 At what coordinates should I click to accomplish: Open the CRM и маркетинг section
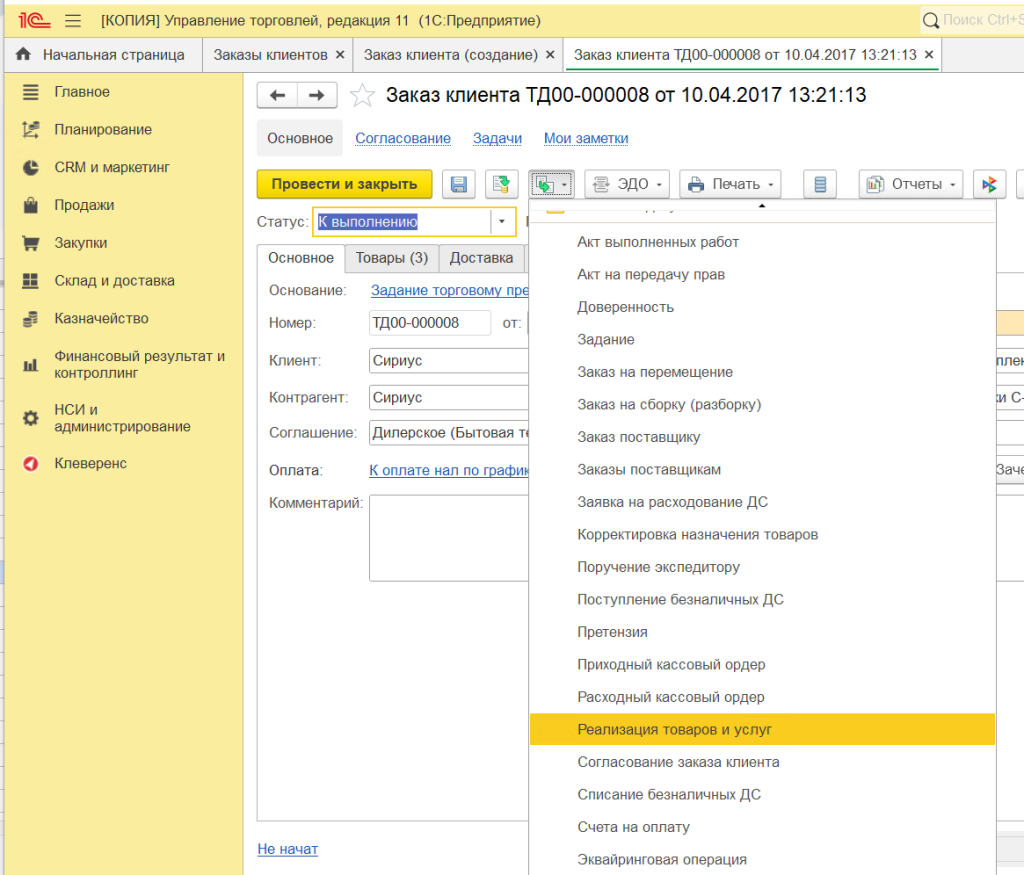pyautogui.click(x=112, y=168)
